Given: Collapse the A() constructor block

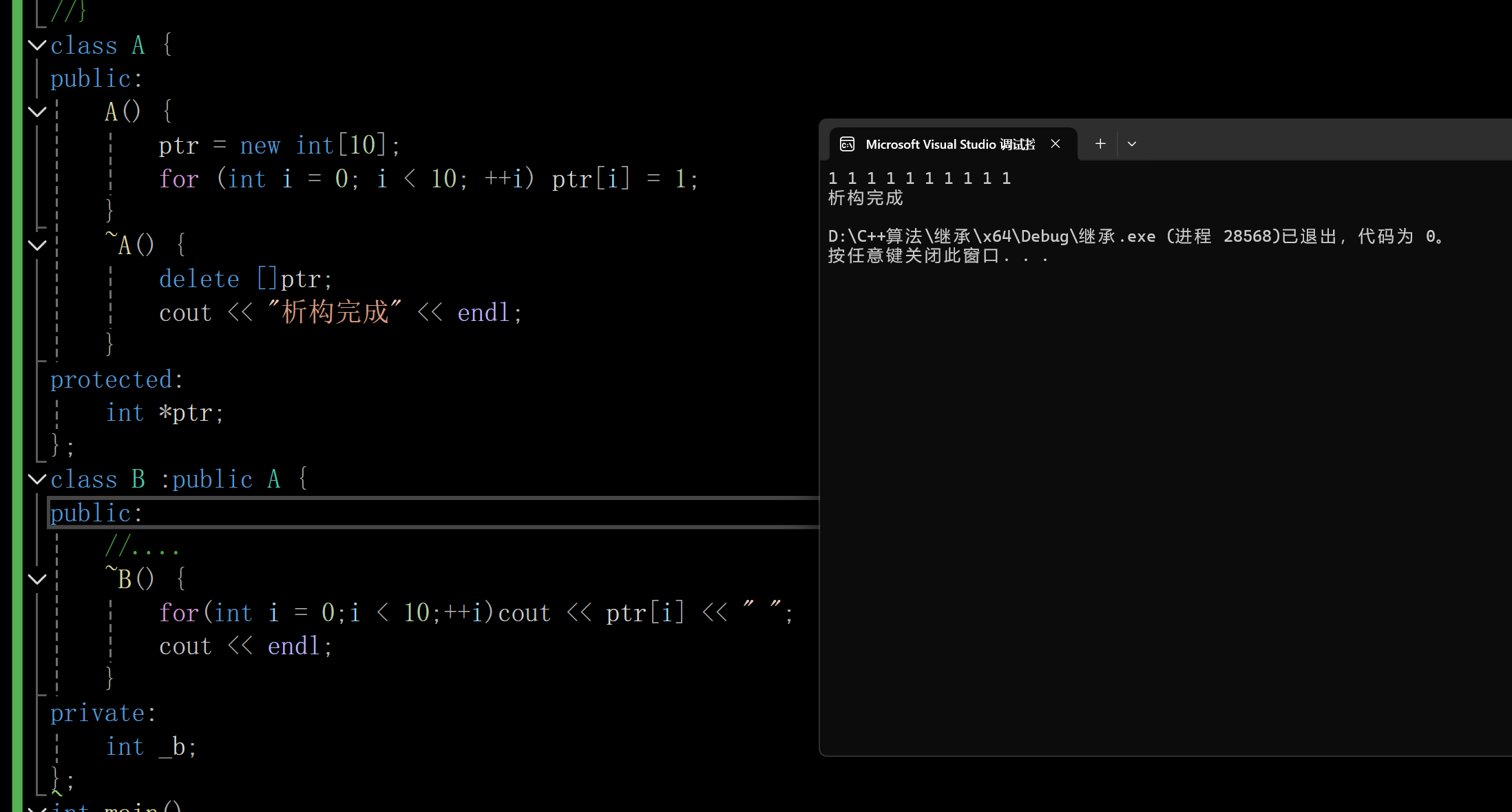Looking at the screenshot, I should (x=37, y=112).
